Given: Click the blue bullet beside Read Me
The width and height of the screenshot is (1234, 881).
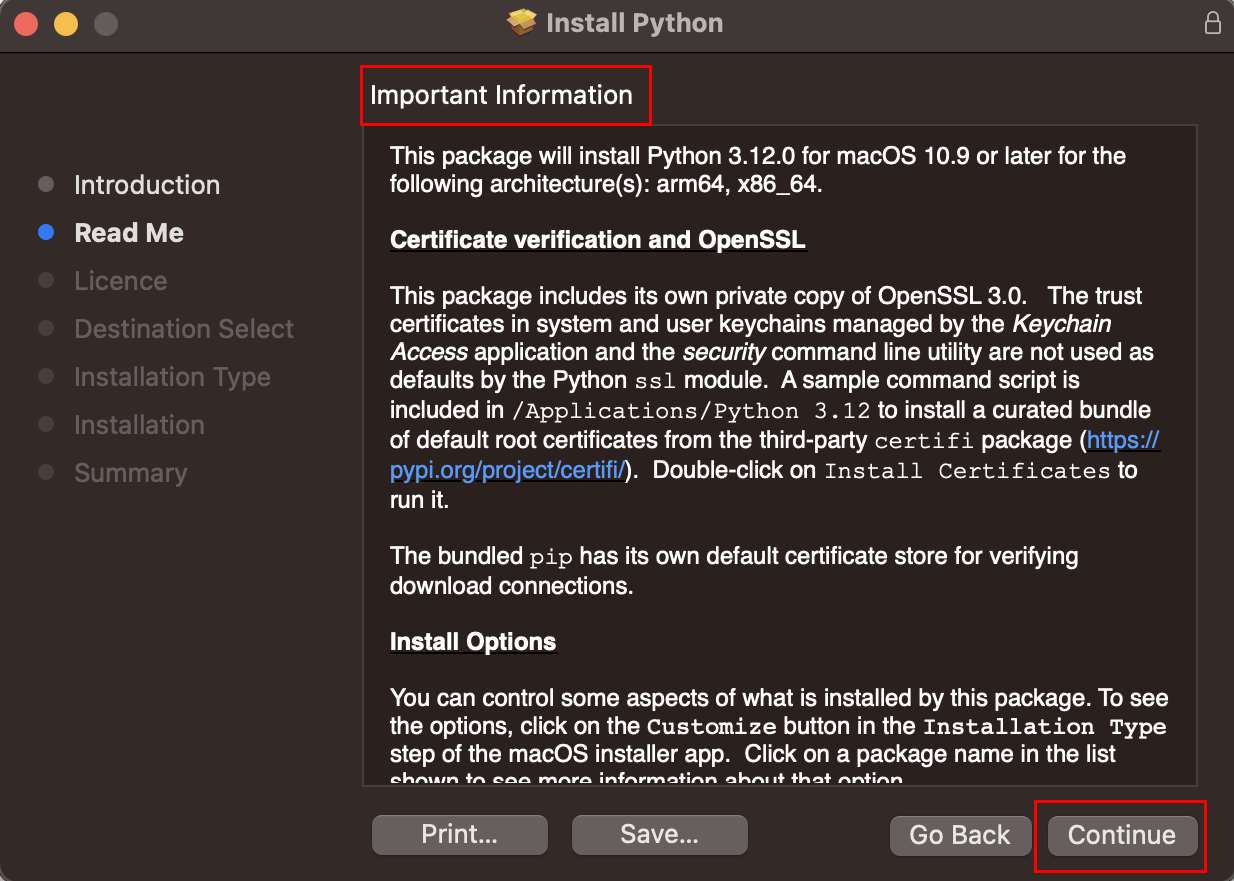Looking at the screenshot, I should pyautogui.click(x=46, y=233).
